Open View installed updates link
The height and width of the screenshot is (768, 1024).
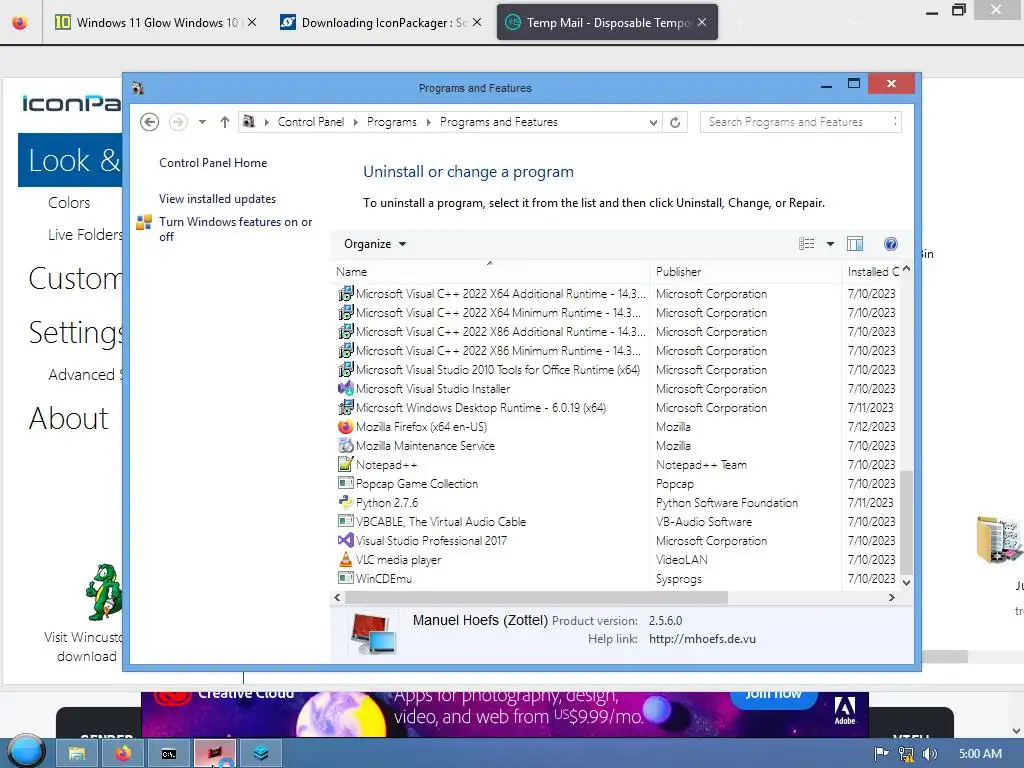click(x=217, y=199)
